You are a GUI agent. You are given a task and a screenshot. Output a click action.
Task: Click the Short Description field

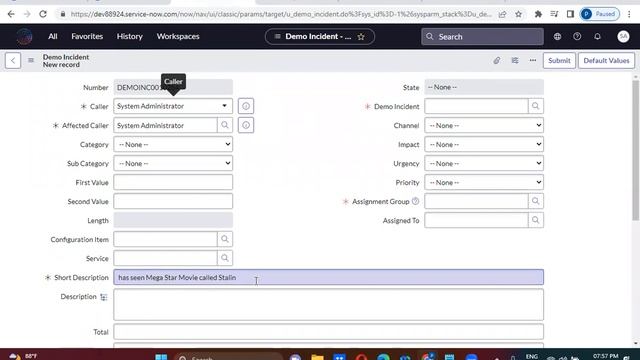coord(329,277)
